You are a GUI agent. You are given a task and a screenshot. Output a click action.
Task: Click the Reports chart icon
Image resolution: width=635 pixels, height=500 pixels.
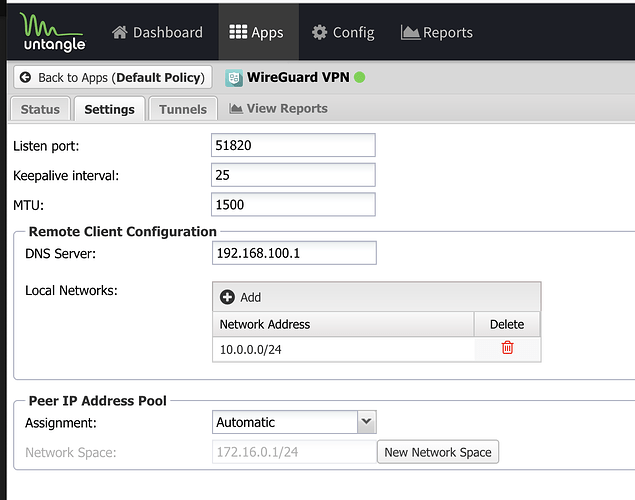410,32
